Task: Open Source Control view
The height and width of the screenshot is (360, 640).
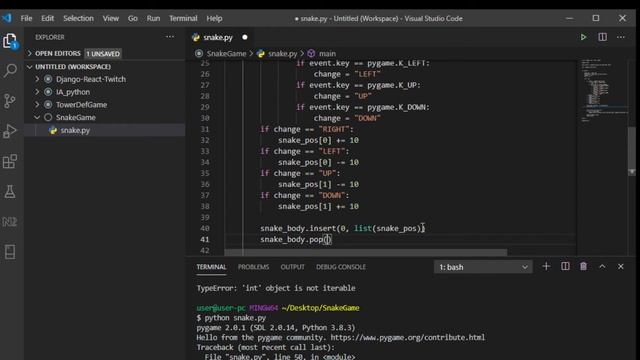Action: click(x=10, y=100)
